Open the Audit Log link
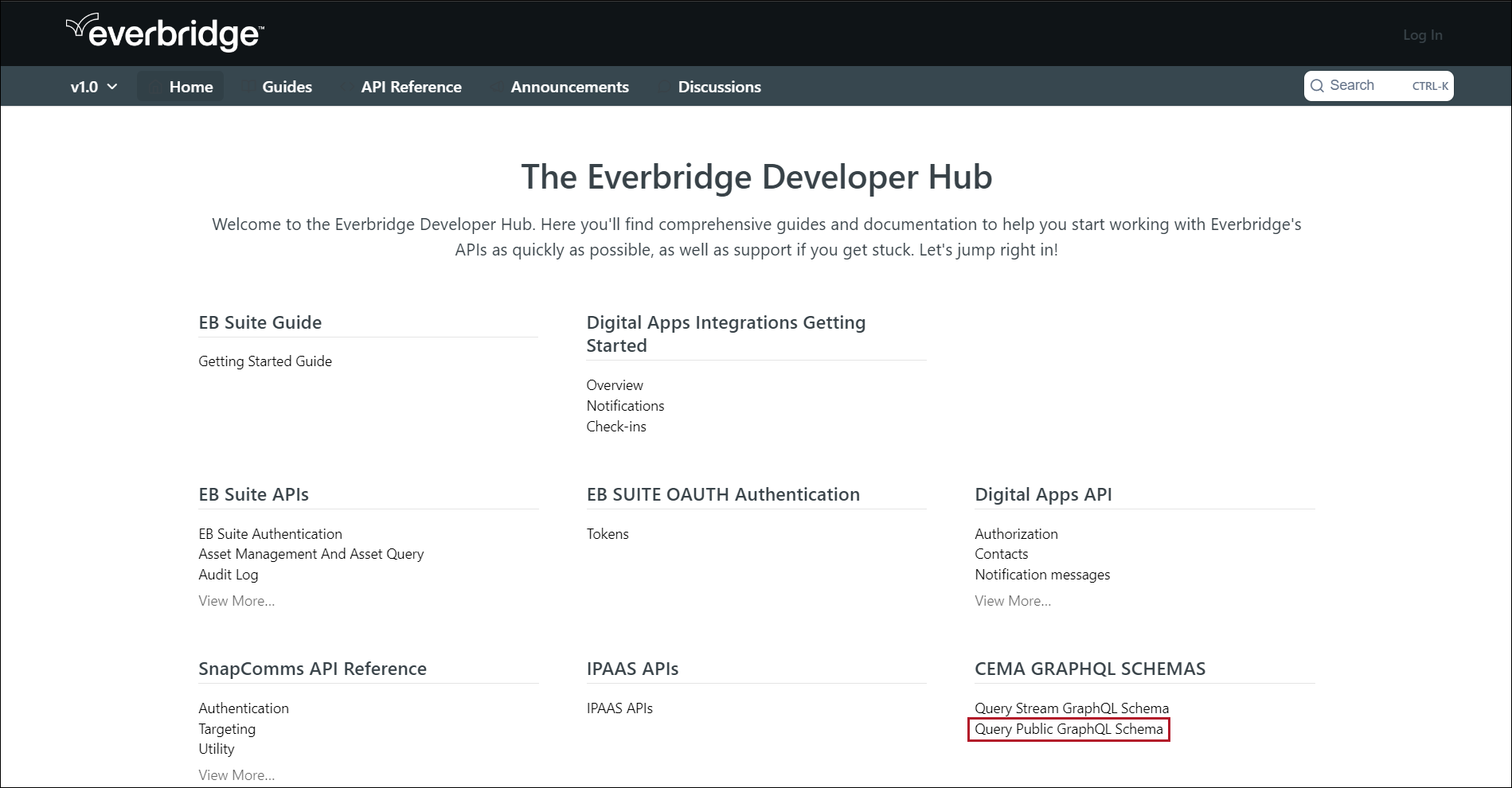 tap(229, 575)
